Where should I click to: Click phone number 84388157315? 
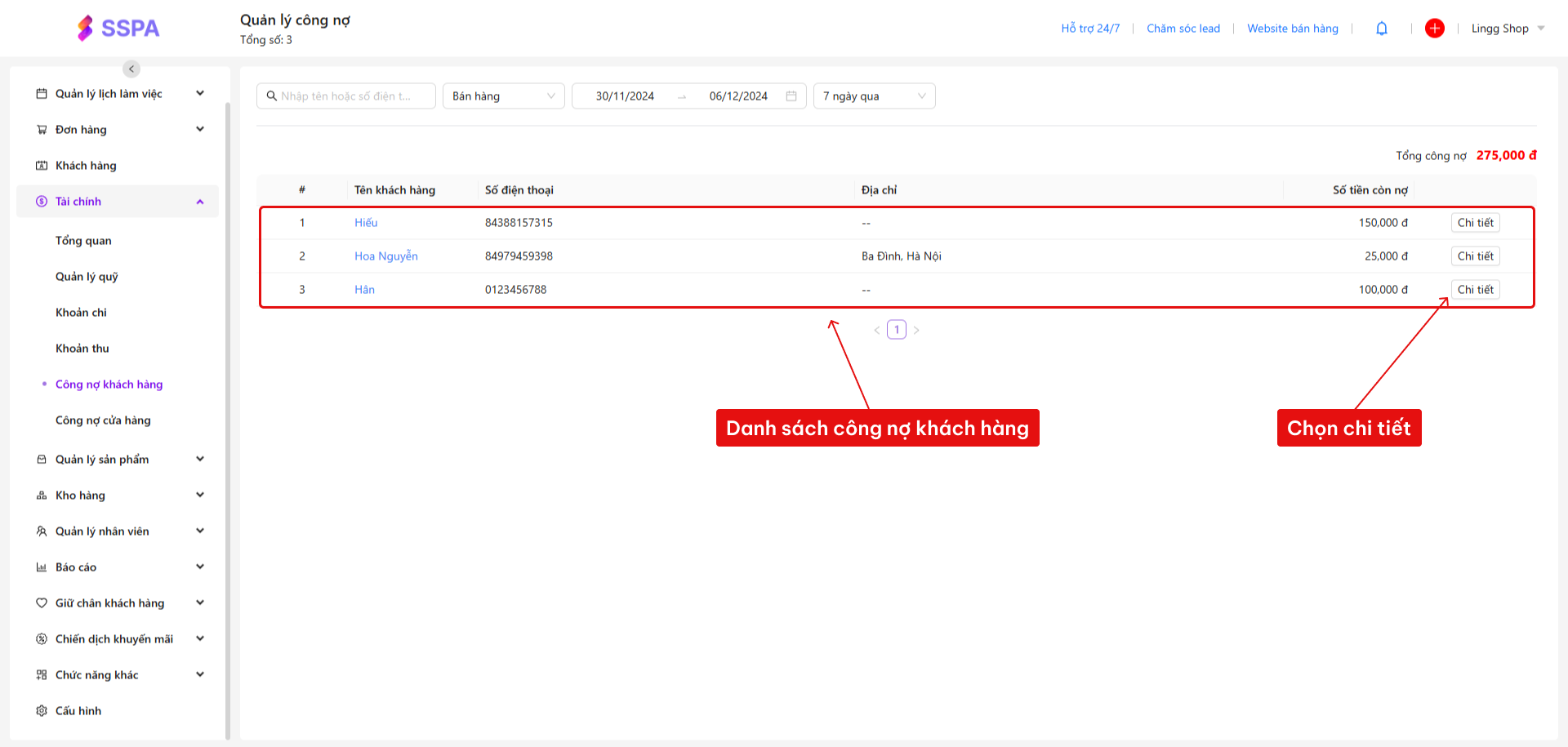pyautogui.click(x=519, y=223)
